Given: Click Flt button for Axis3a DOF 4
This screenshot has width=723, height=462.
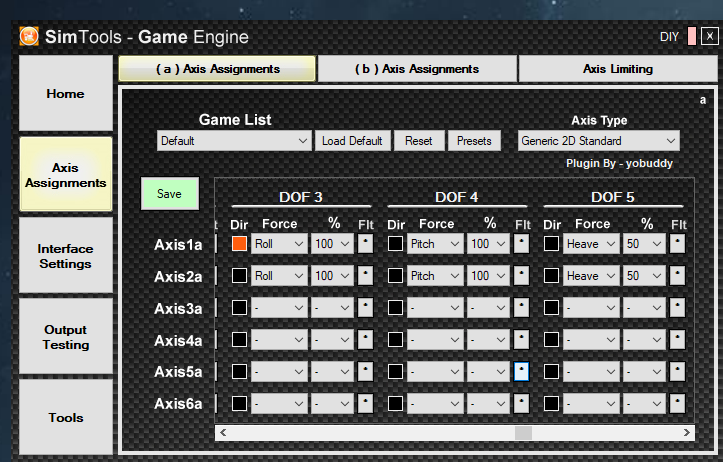Looking at the screenshot, I should pyautogui.click(x=521, y=308).
